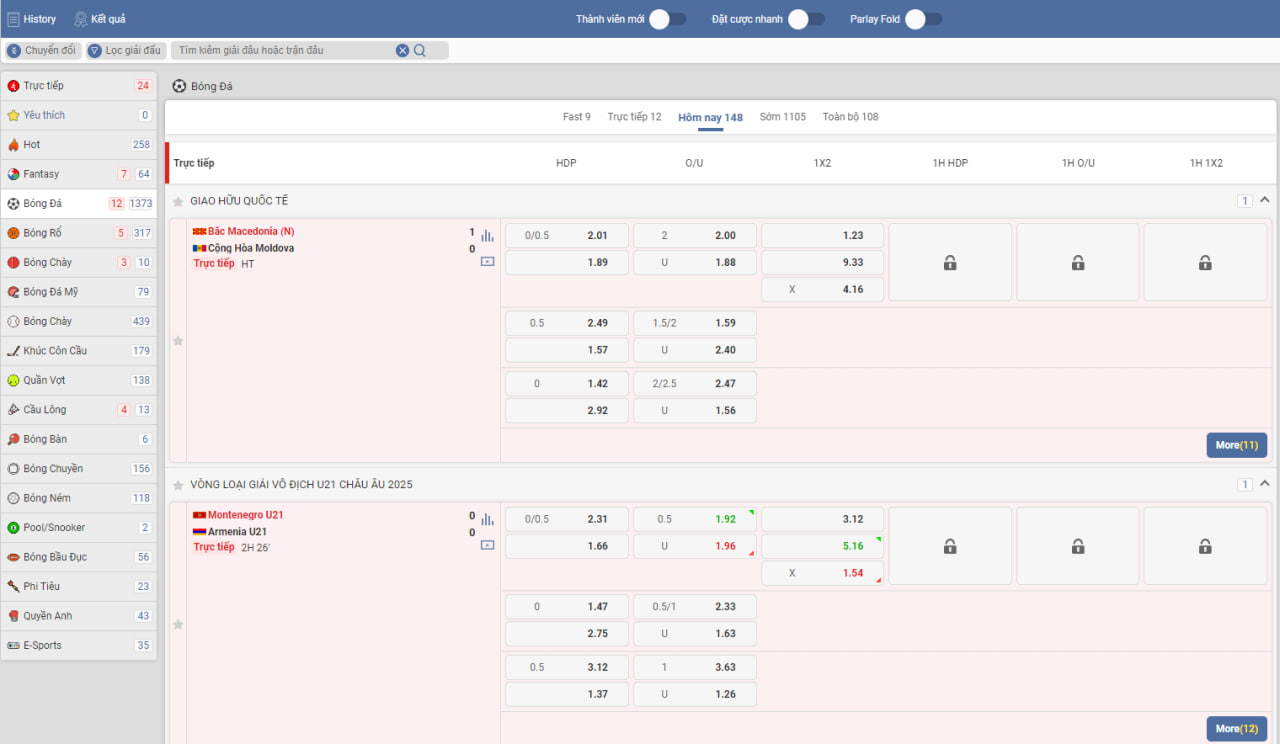Switch to the Trực tiếp 12 tab
The height and width of the screenshot is (744, 1280).
click(x=634, y=117)
